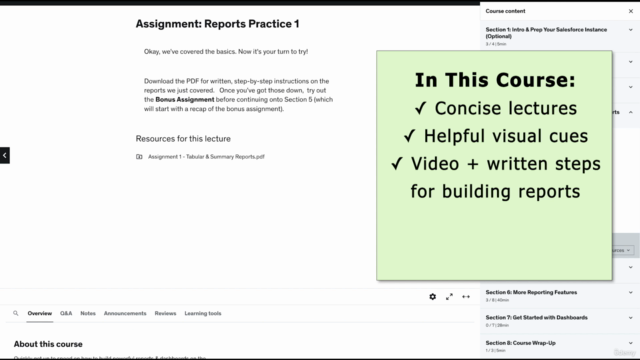
Task: Click the Resources for this lecture heading
Action: [183, 139]
